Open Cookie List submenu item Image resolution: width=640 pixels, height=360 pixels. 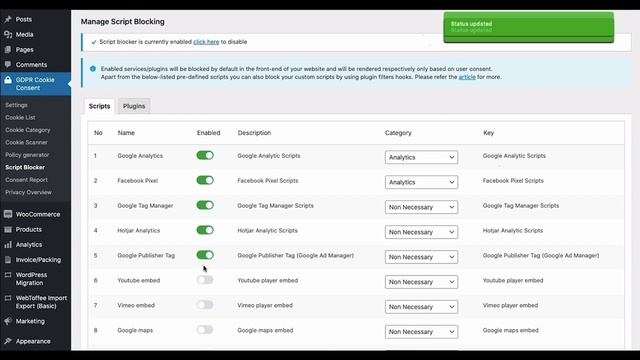click(20, 118)
